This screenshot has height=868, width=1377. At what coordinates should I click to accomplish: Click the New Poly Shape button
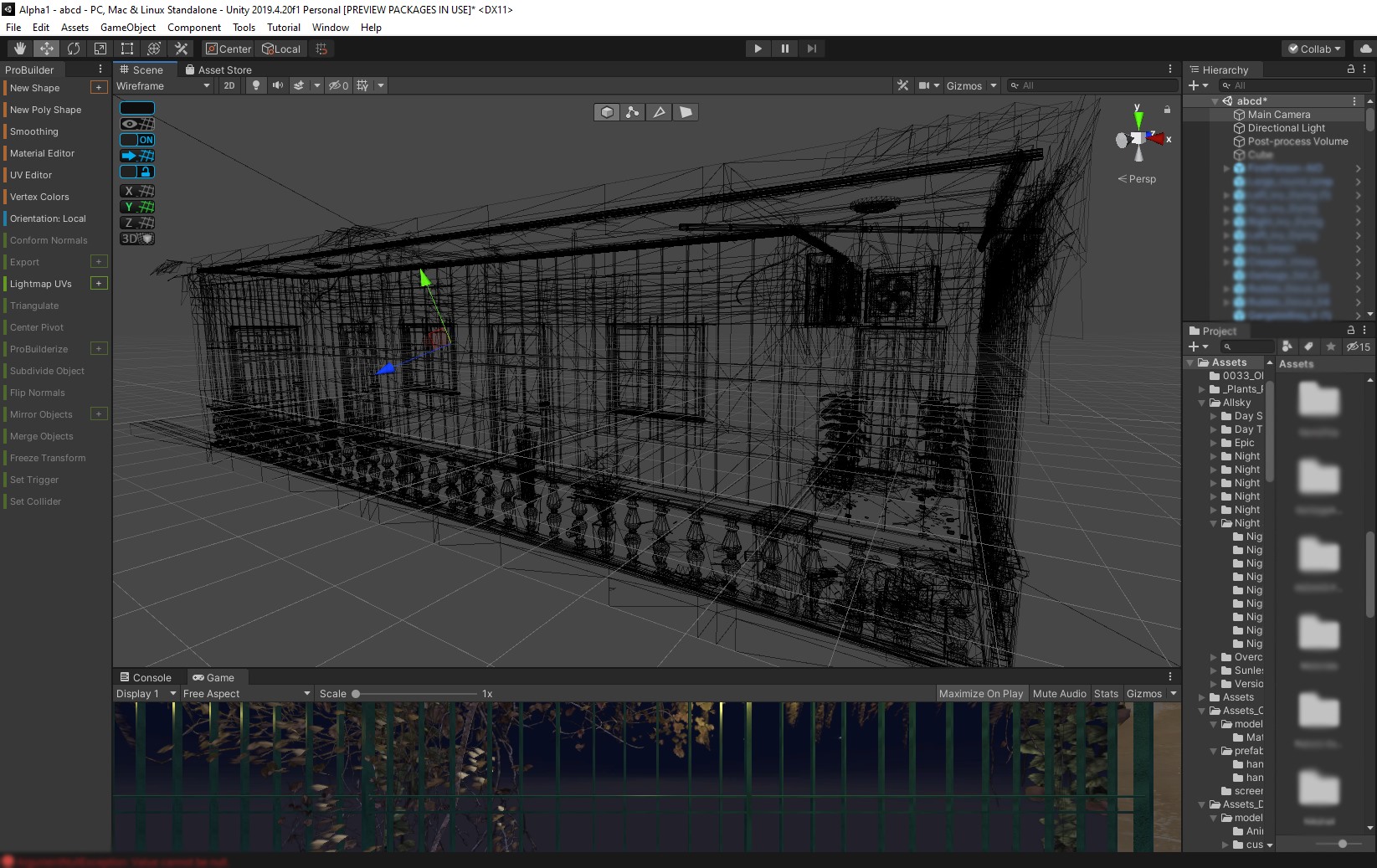[46, 110]
